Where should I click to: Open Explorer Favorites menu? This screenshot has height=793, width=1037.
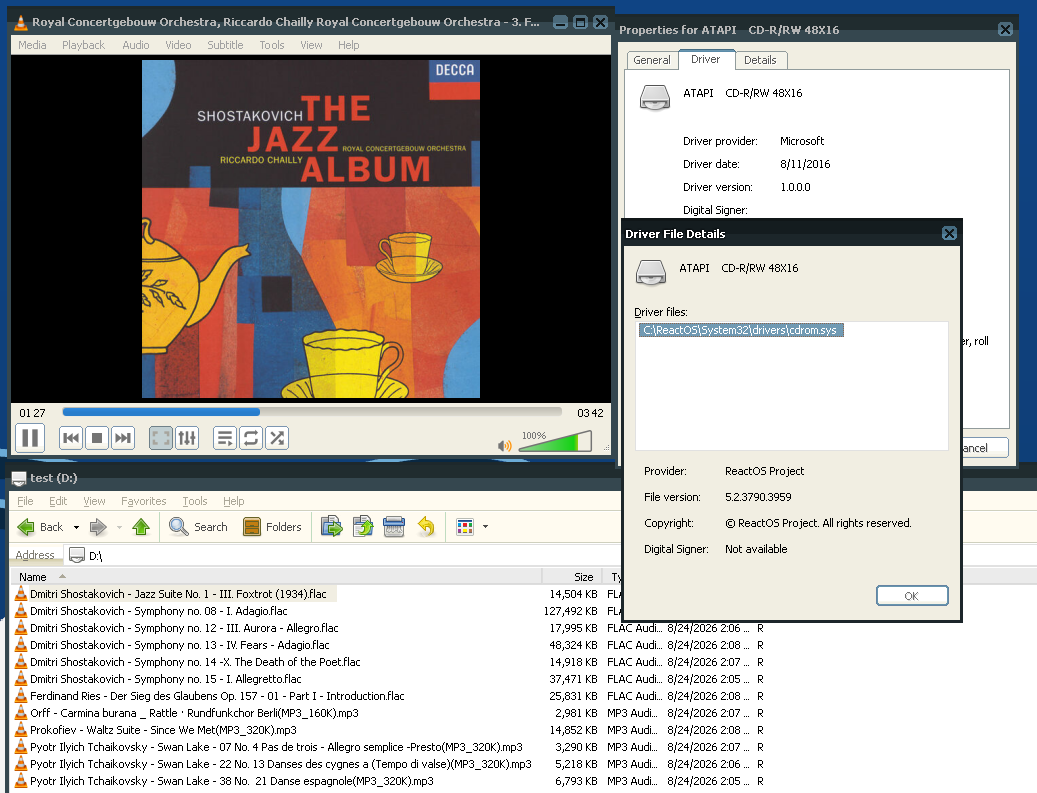coord(144,501)
